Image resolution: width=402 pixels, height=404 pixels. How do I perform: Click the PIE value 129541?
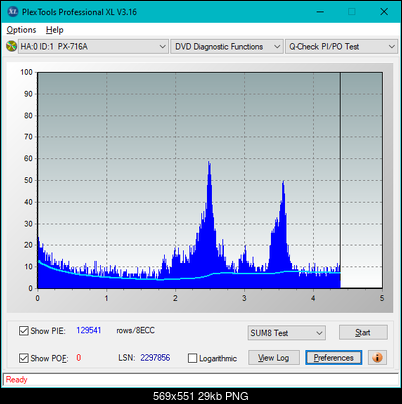tap(89, 330)
